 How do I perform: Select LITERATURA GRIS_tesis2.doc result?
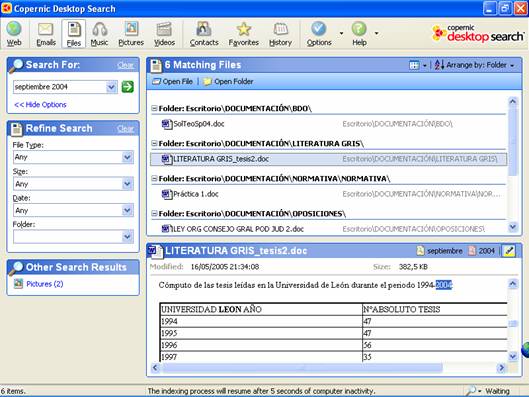pyautogui.click(x=329, y=159)
